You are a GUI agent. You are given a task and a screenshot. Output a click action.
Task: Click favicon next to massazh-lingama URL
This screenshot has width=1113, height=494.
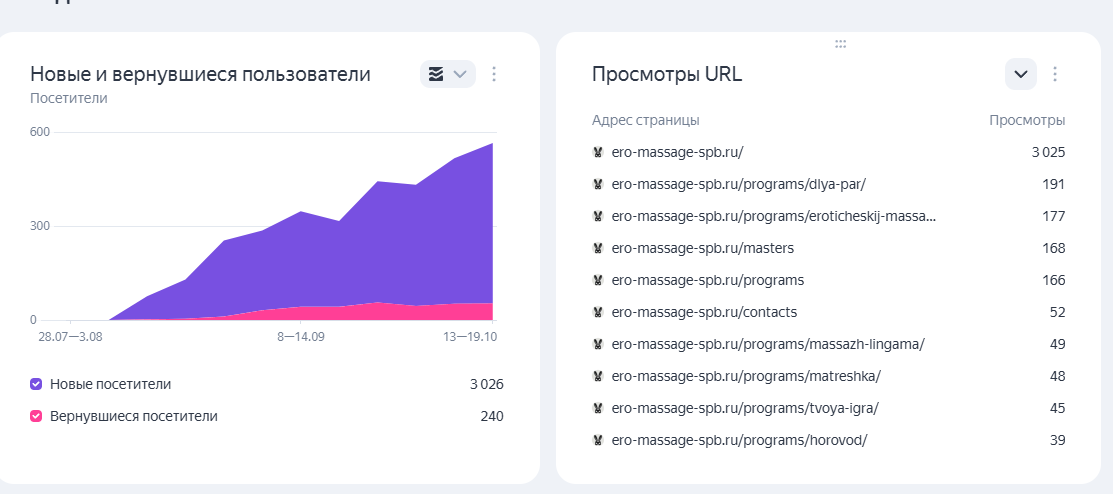pos(598,344)
